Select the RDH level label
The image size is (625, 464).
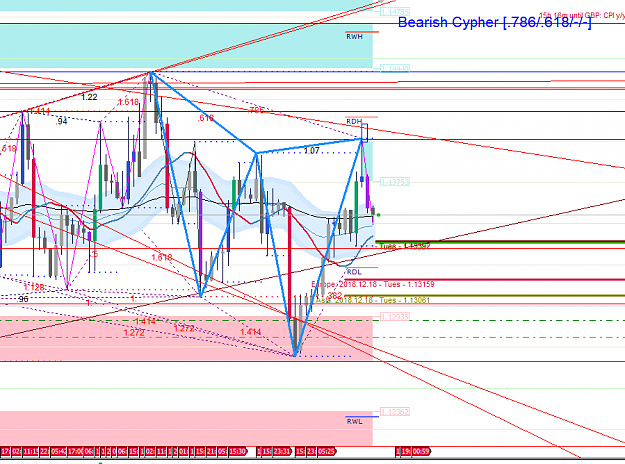[354, 121]
